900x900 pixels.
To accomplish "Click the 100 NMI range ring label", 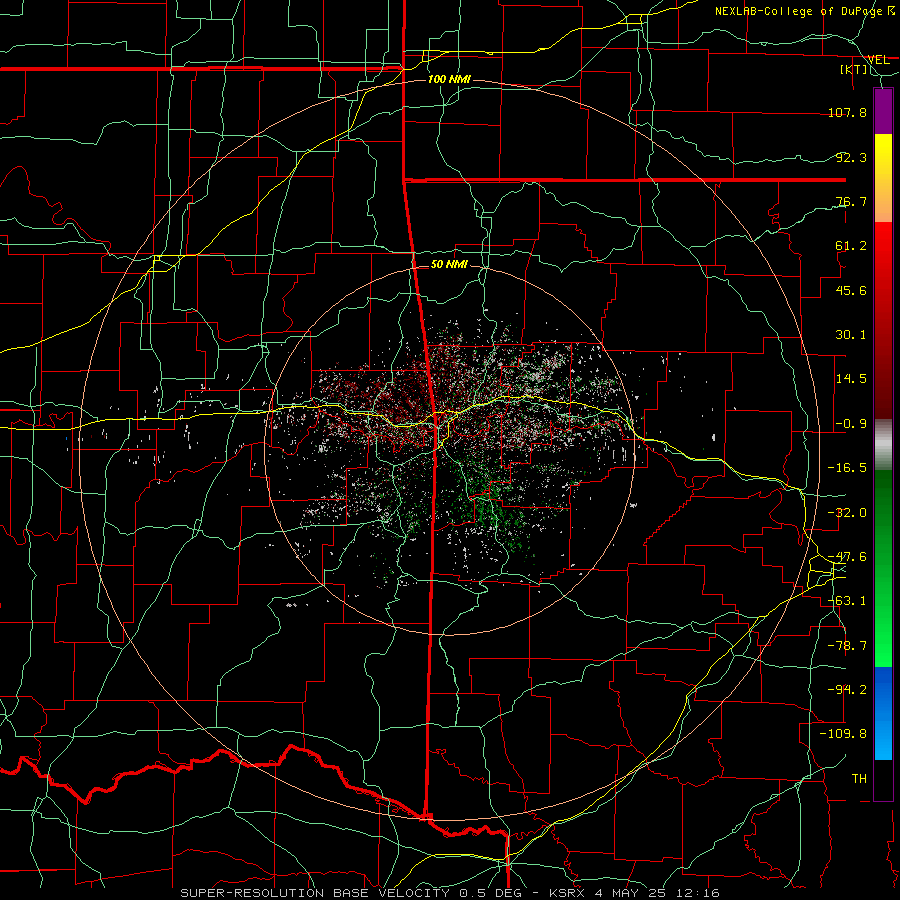I will (x=449, y=79).
